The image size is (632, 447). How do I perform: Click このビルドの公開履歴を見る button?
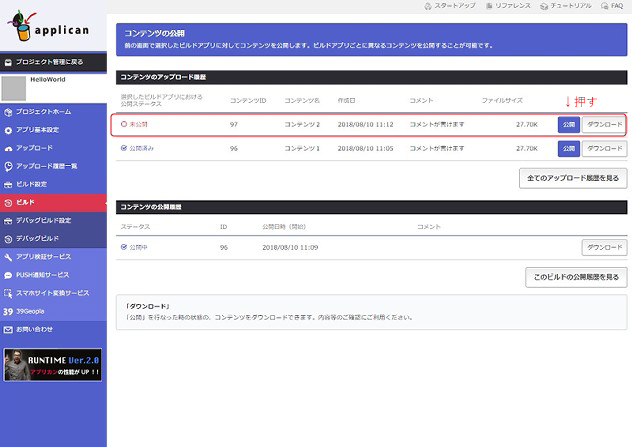click(x=576, y=277)
